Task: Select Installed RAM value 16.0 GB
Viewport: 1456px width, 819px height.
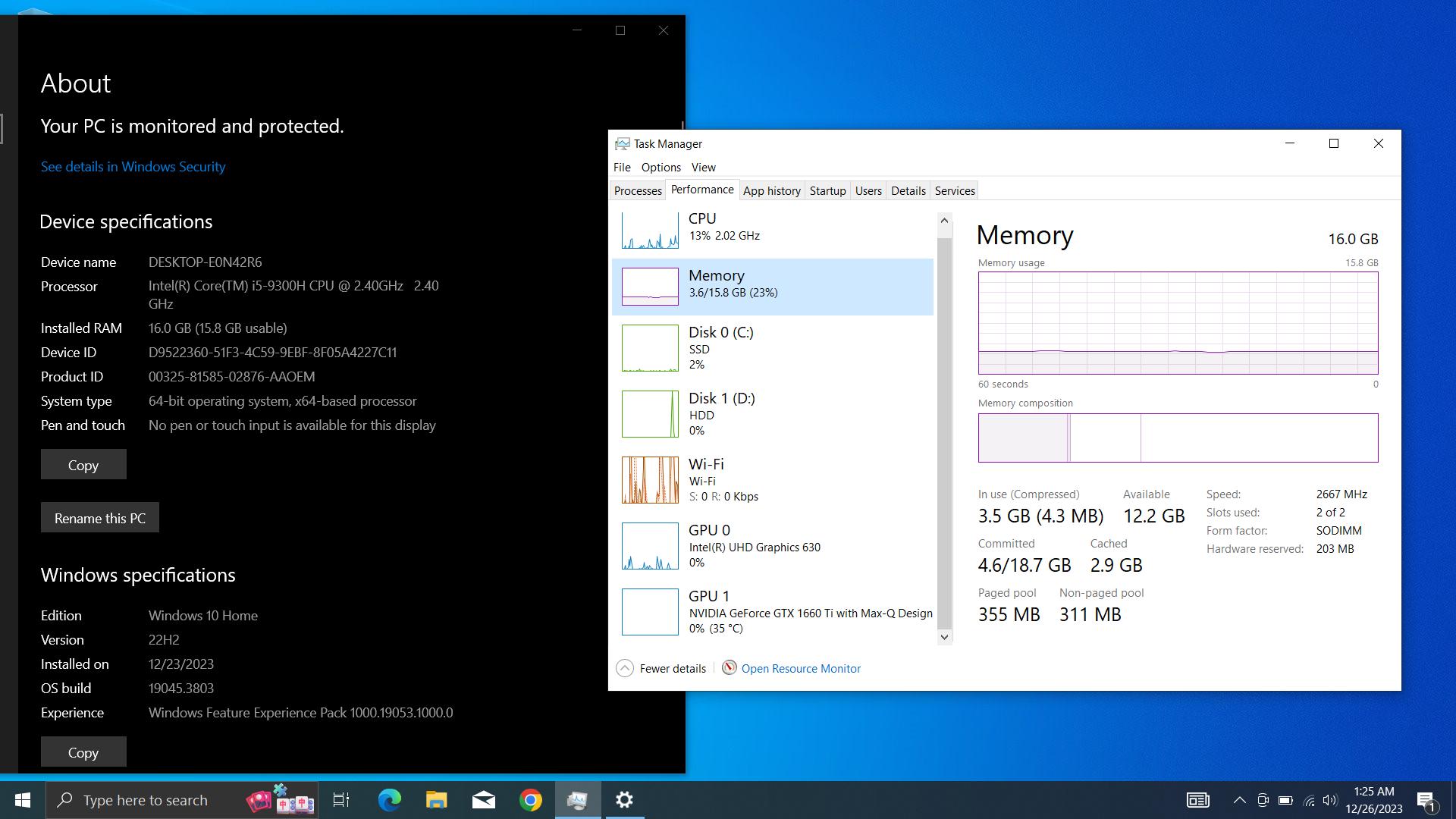Action: coord(218,328)
